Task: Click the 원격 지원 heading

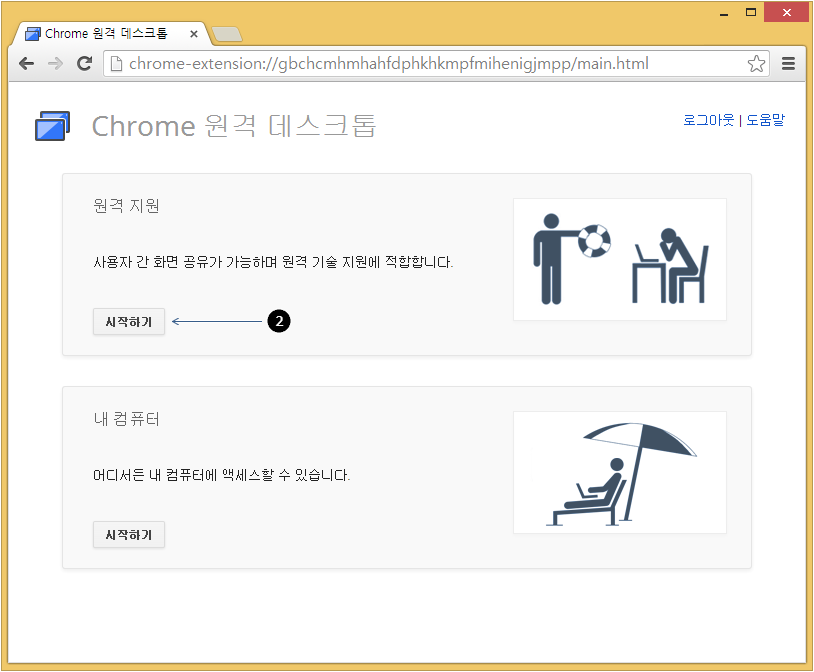Action: (x=126, y=206)
